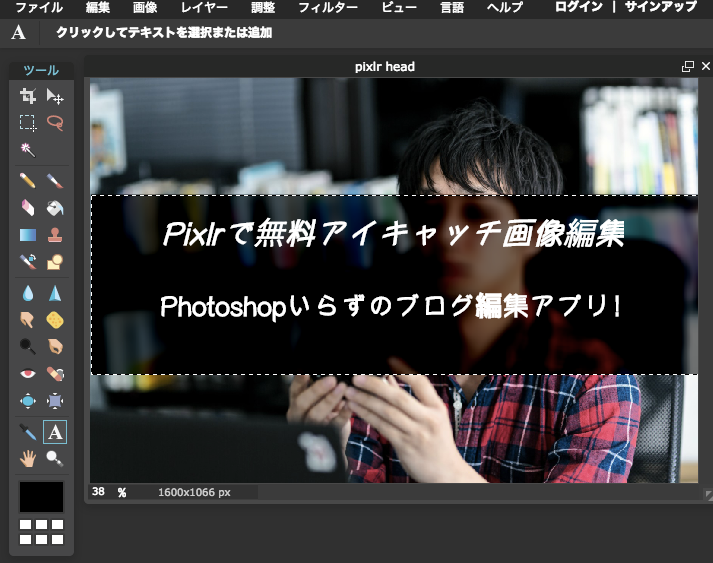Open the 編集 menu

point(98,7)
